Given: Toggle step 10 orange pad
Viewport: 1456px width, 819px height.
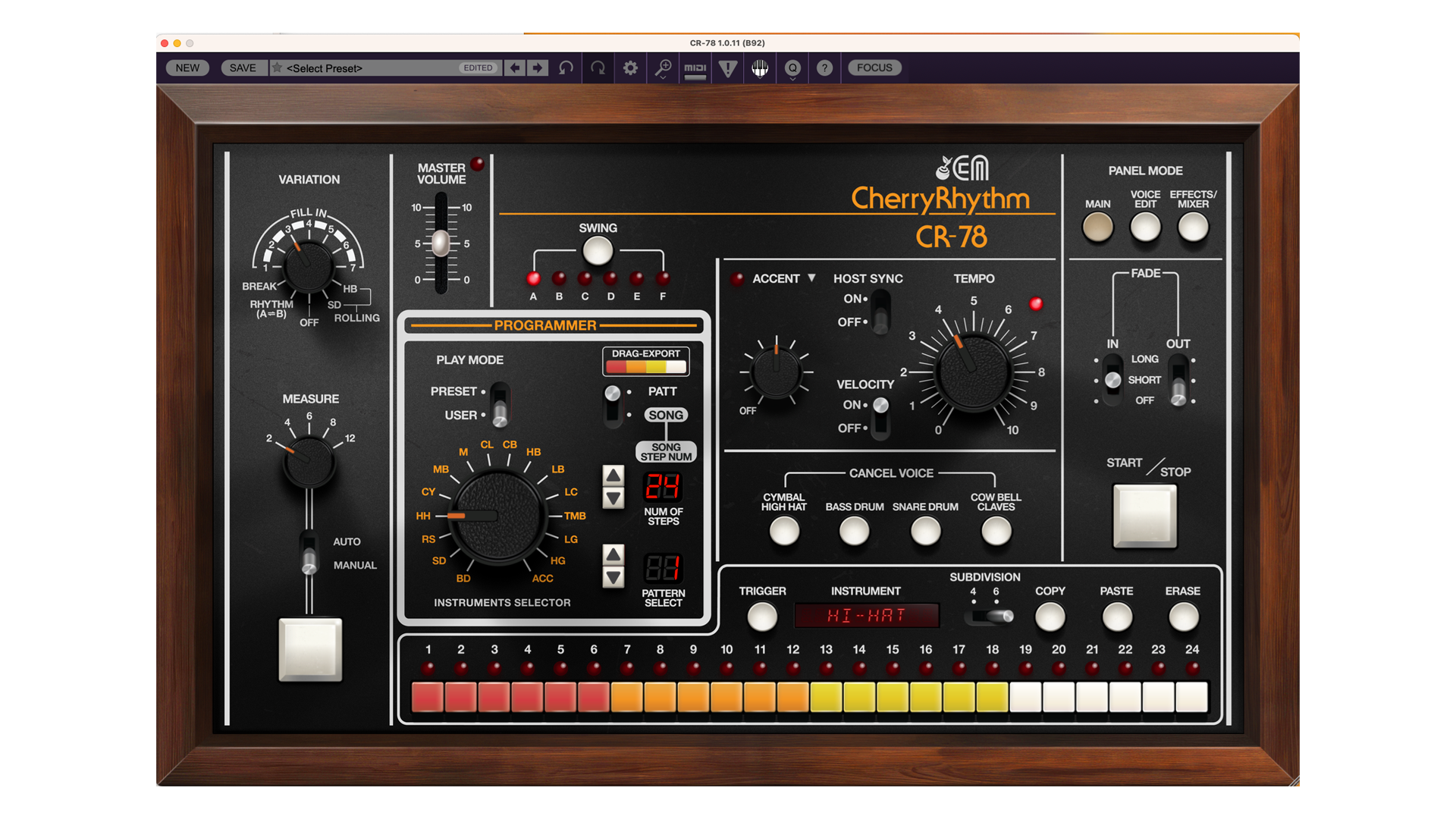Looking at the screenshot, I should pyautogui.click(x=726, y=697).
